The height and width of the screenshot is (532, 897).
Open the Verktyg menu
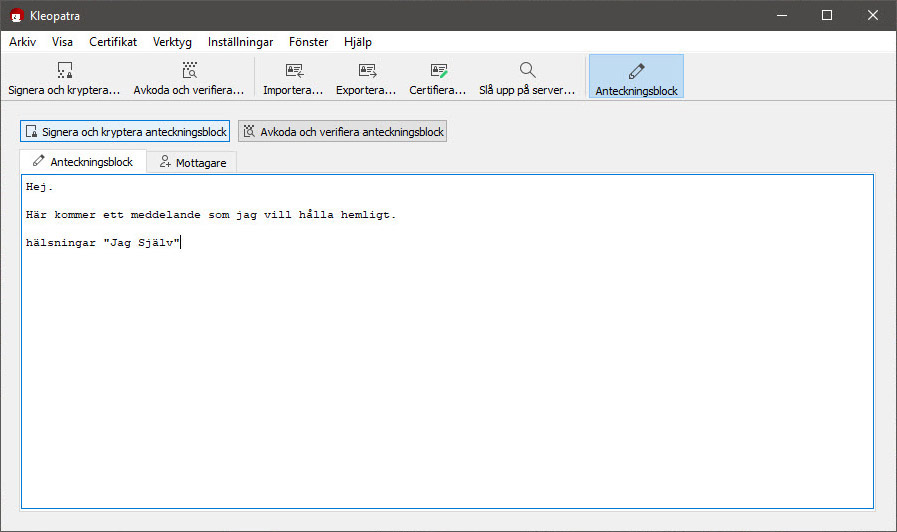172,42
